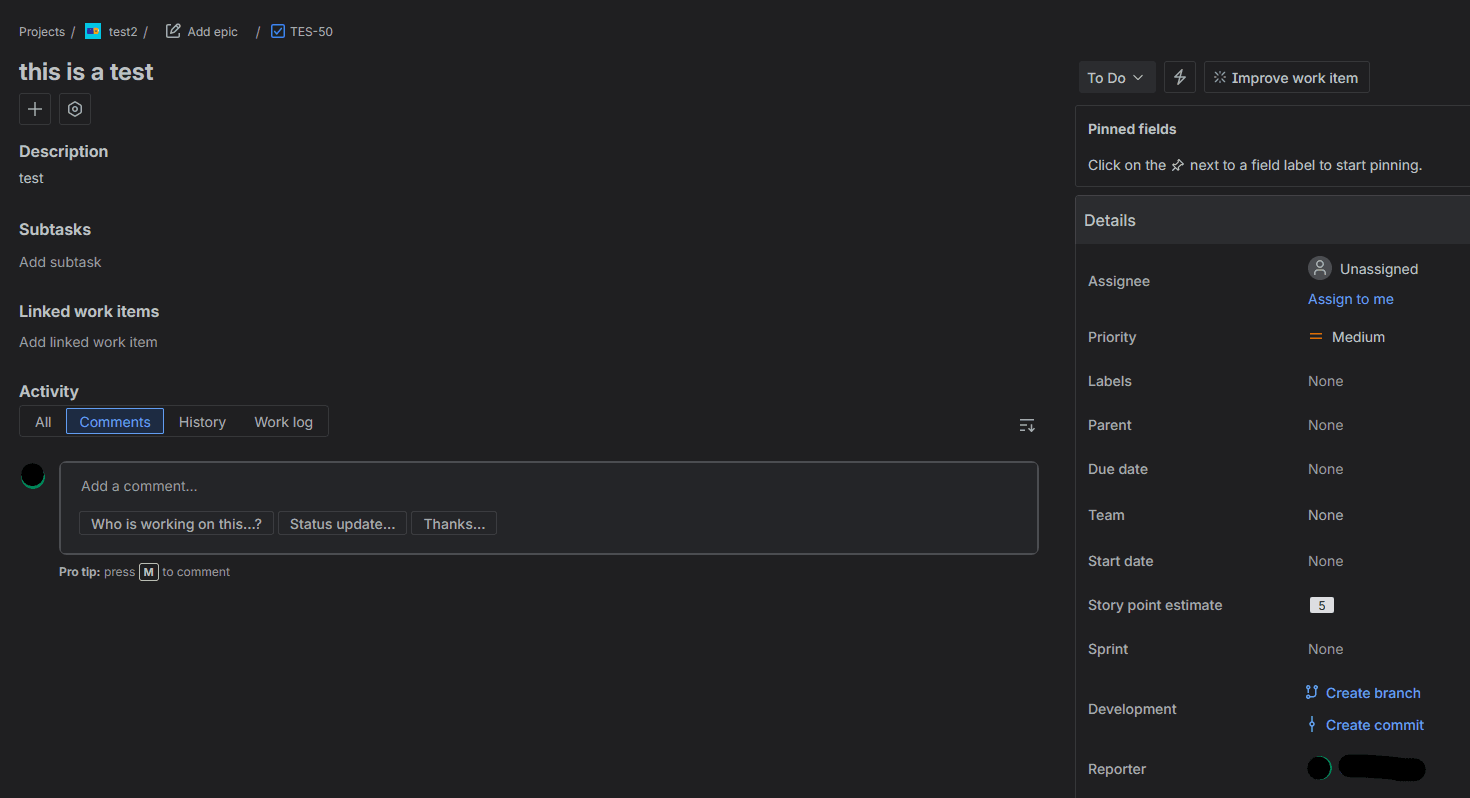Switch to the Work log tab
1470x798 pixels.
pyautogui.click(x=283, y=422)
